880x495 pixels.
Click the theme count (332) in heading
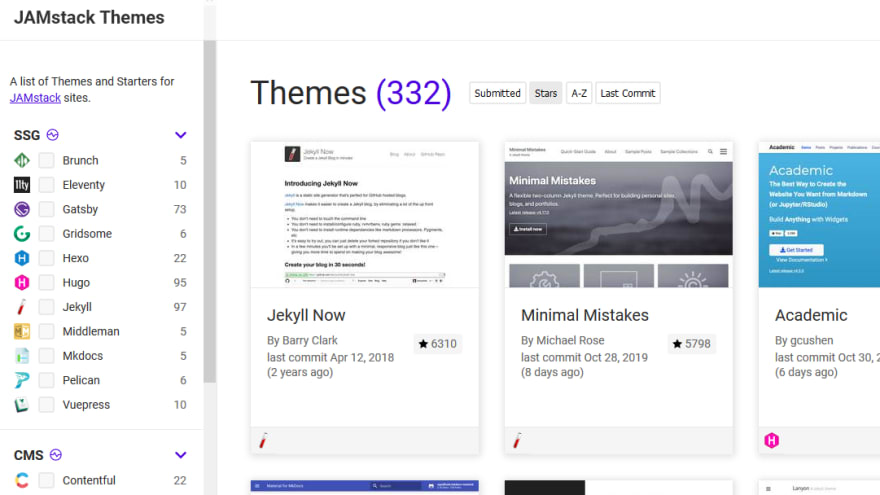(x=414, y=93)
